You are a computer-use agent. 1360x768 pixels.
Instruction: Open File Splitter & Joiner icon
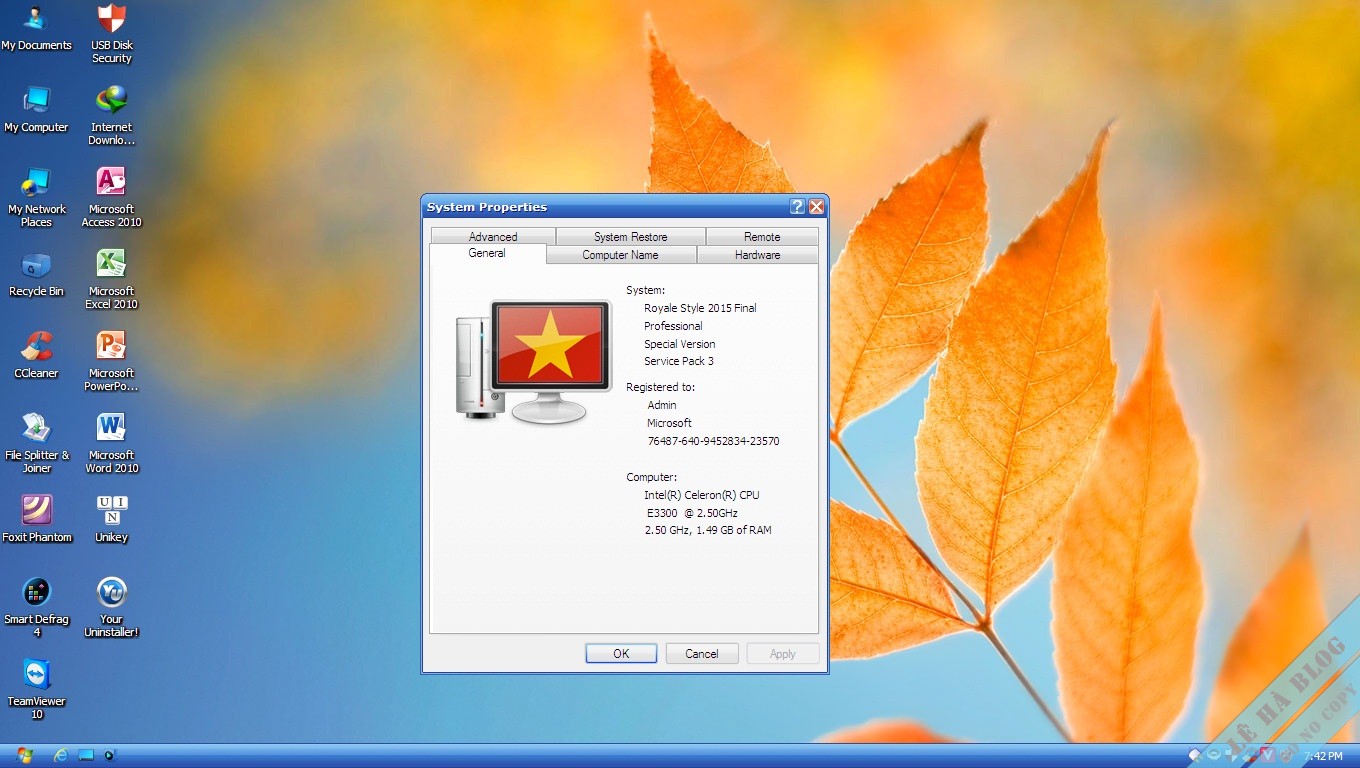tap(37, 444)
